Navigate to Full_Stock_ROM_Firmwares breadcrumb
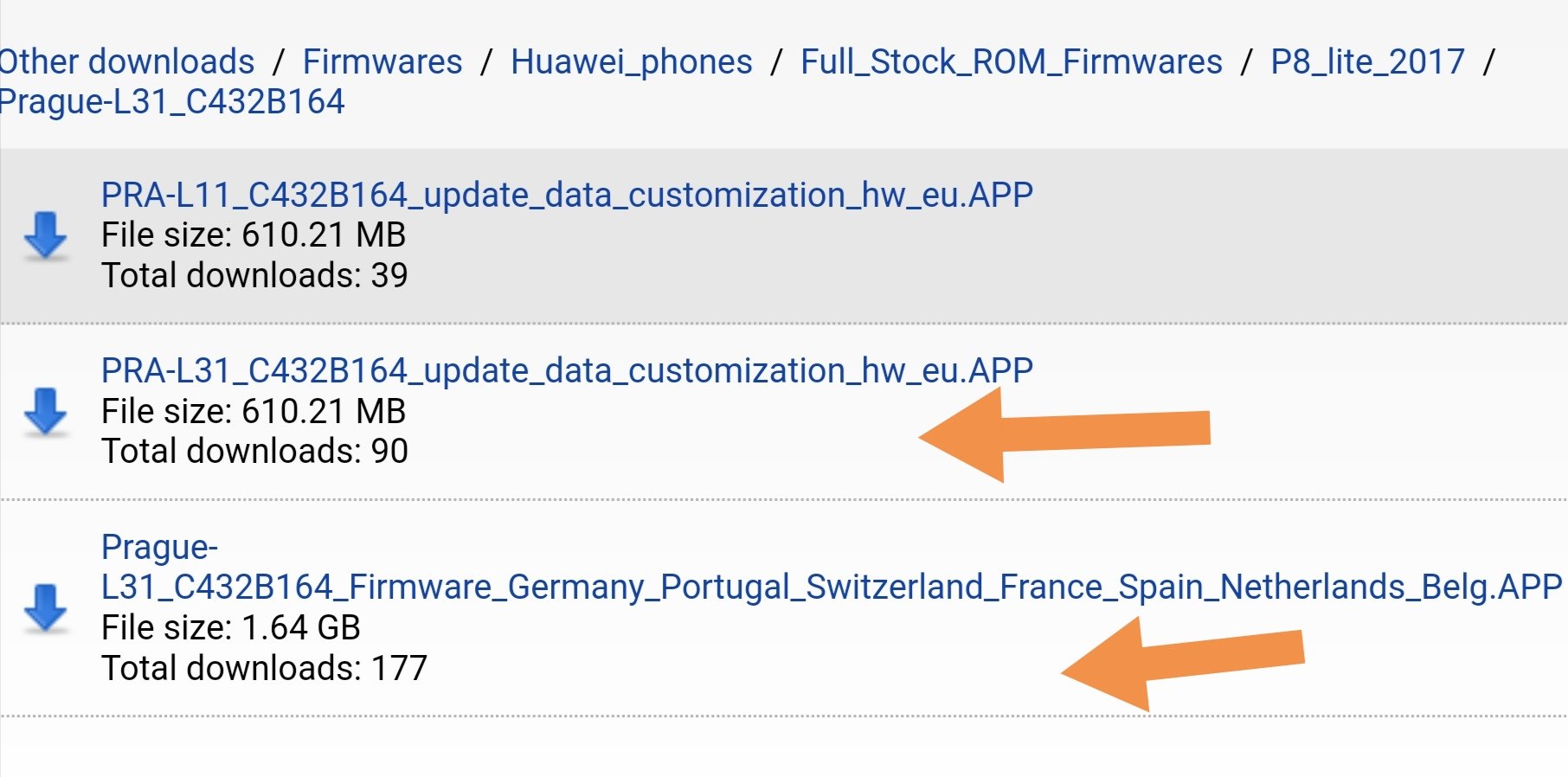Screen dimensions: 1568x777 (x=1012, y=62)
